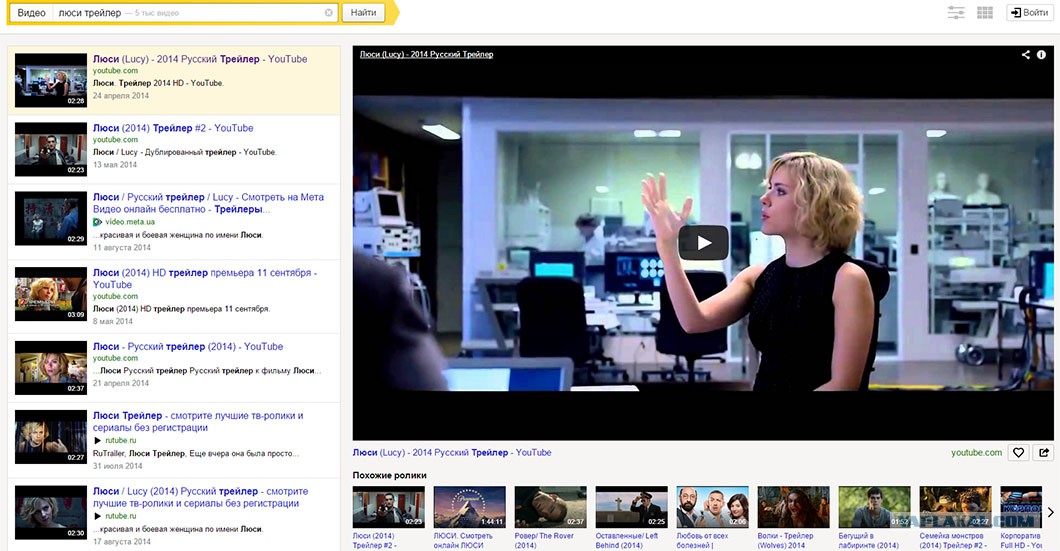Clear the search query with the X icon
1060x551 pixels.
[x=329, y=13]
